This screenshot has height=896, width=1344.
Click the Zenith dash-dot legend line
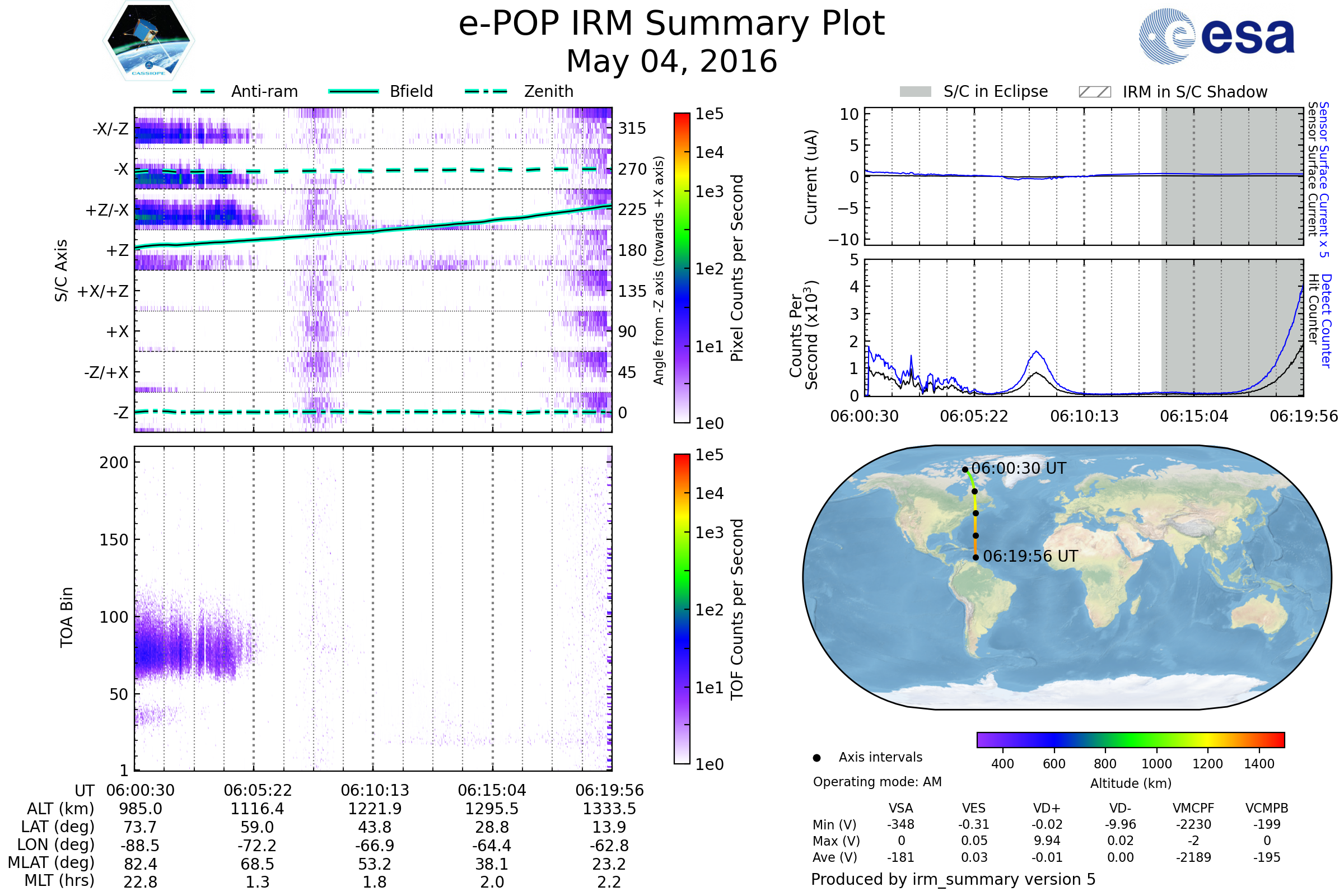486,91
